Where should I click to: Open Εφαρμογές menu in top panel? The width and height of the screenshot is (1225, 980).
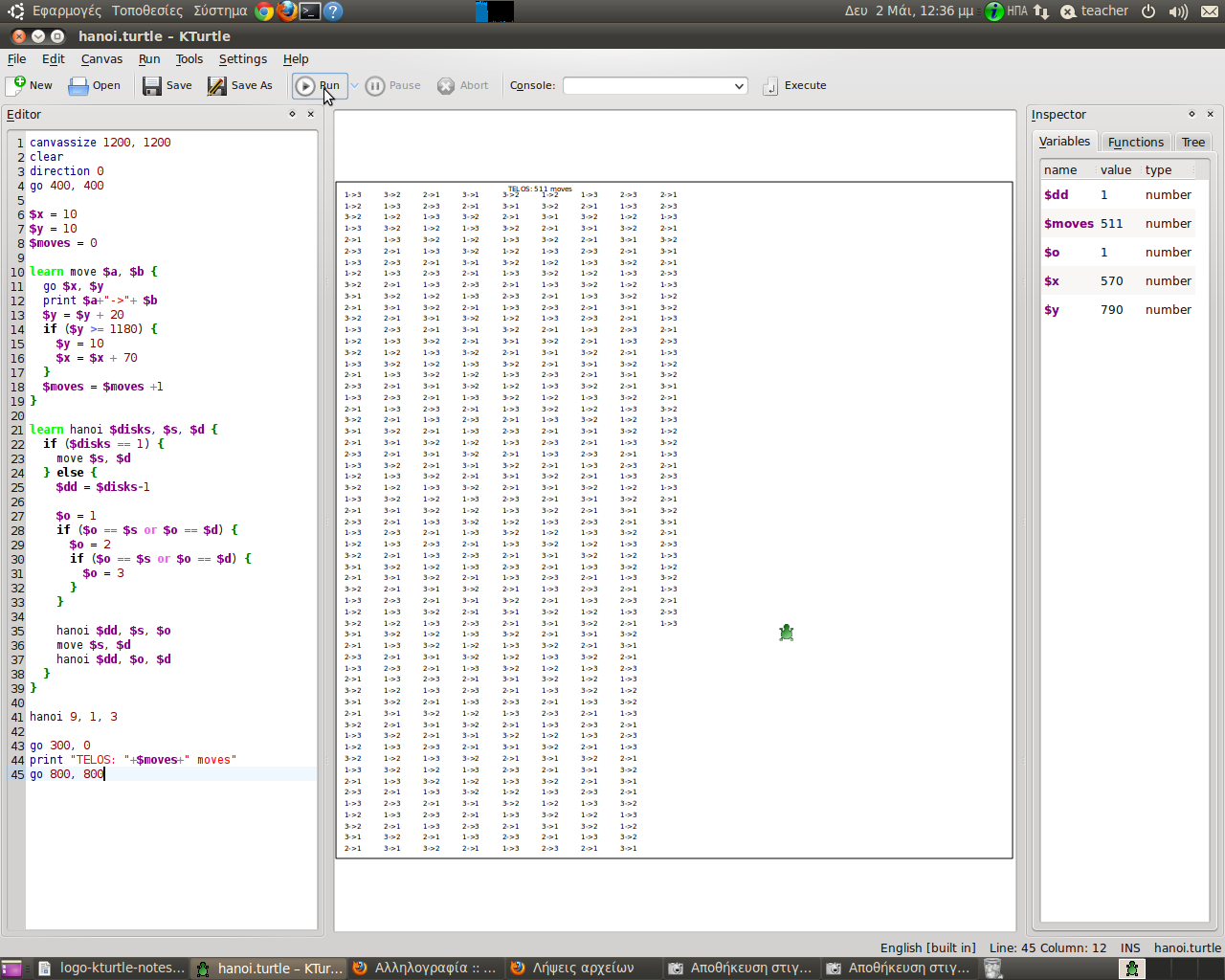[x=66, y=11]
